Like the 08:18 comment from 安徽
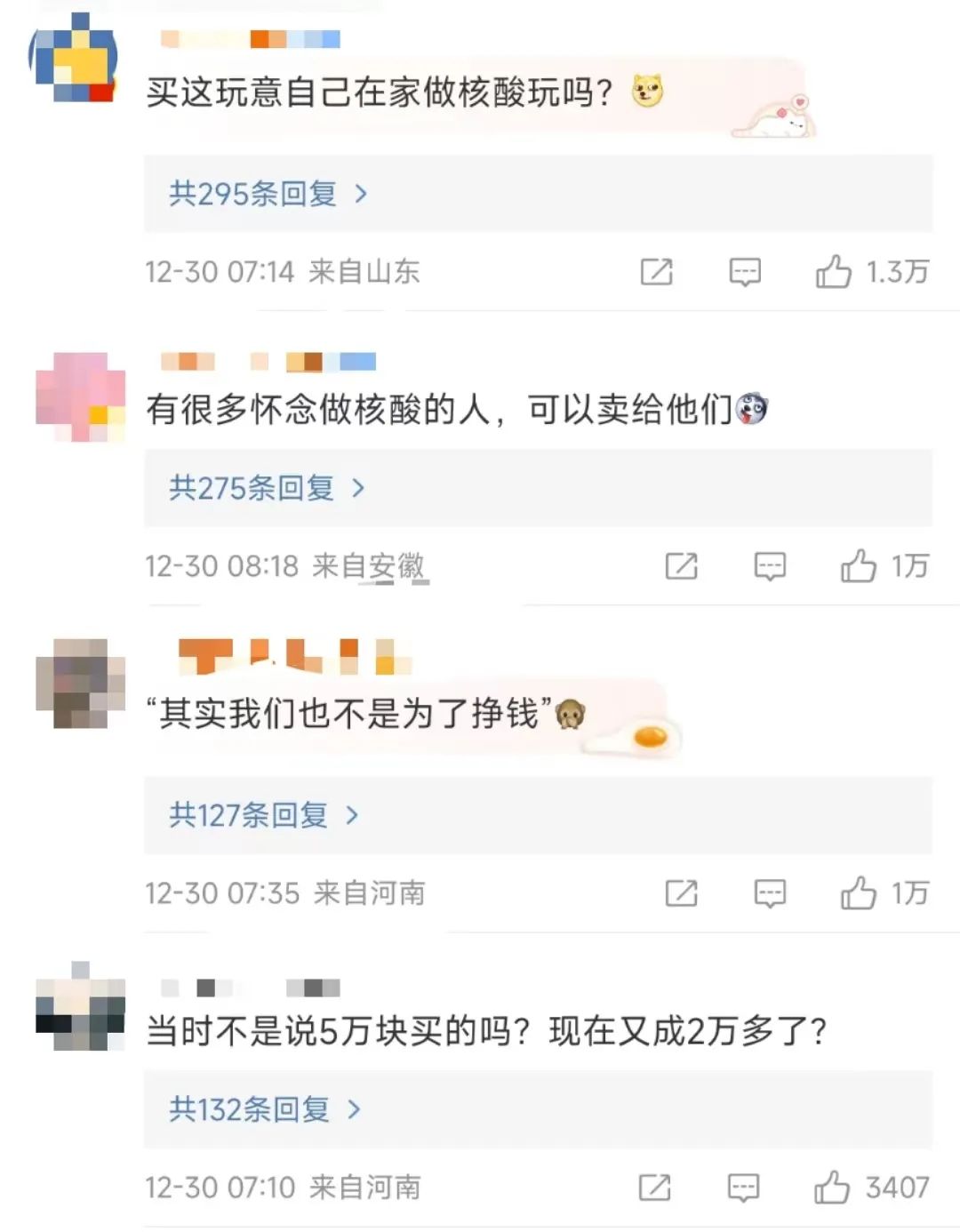 [859, 566]
